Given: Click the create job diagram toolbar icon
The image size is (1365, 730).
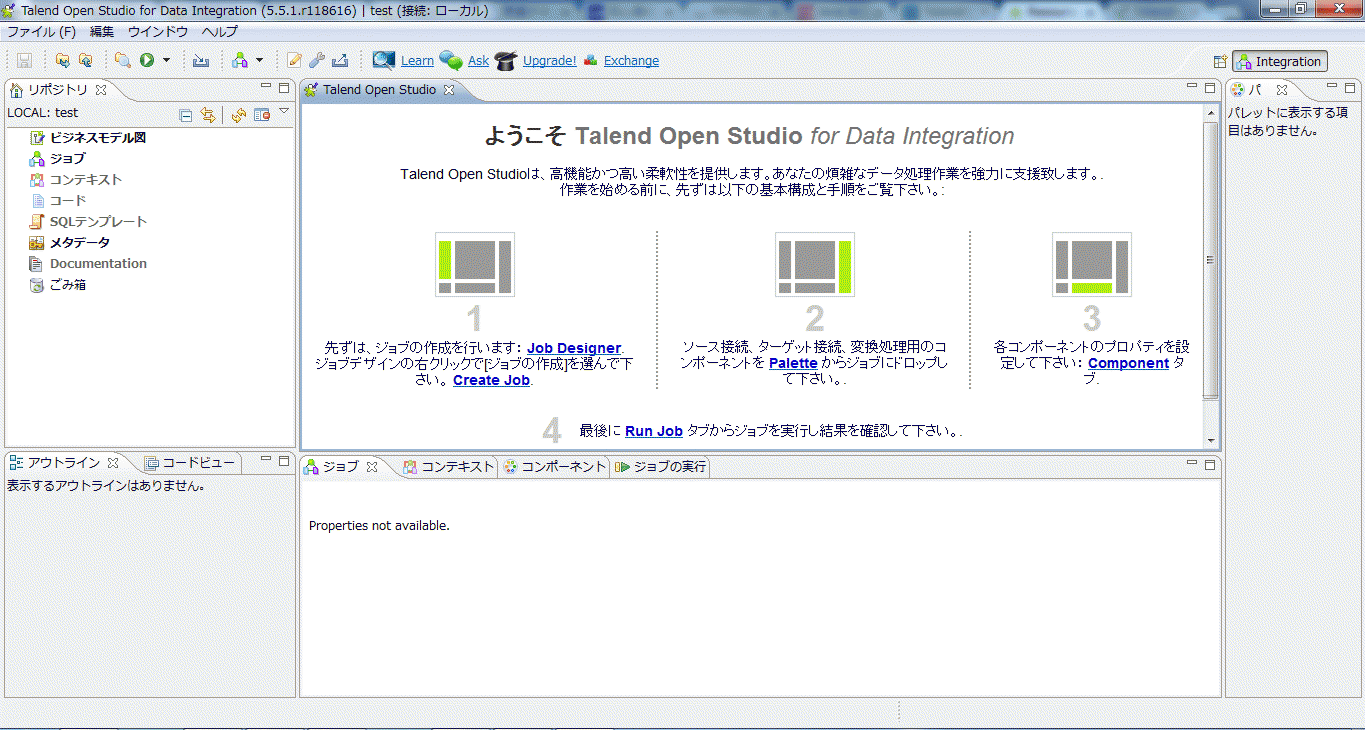Looking at the screenshot, I should (x=240, y=61).
